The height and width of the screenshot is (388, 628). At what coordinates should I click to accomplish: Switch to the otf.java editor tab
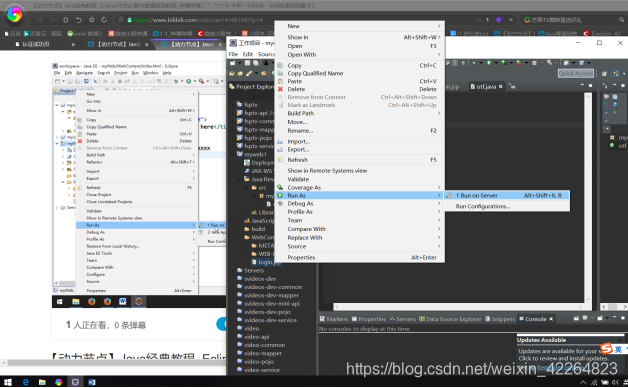[x=486, y=86]
